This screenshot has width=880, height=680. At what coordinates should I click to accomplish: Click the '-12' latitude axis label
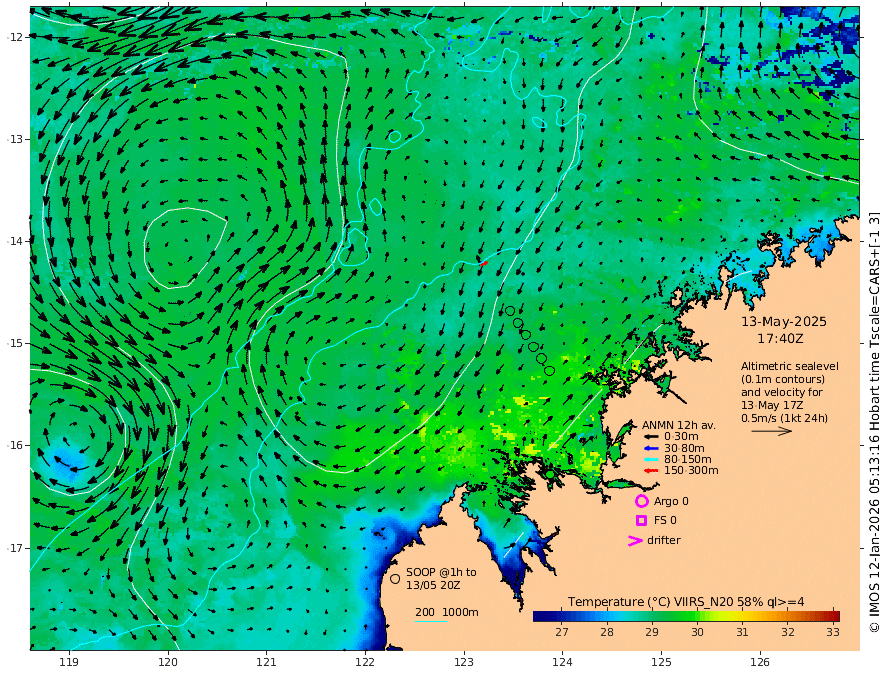pos(15,37)
